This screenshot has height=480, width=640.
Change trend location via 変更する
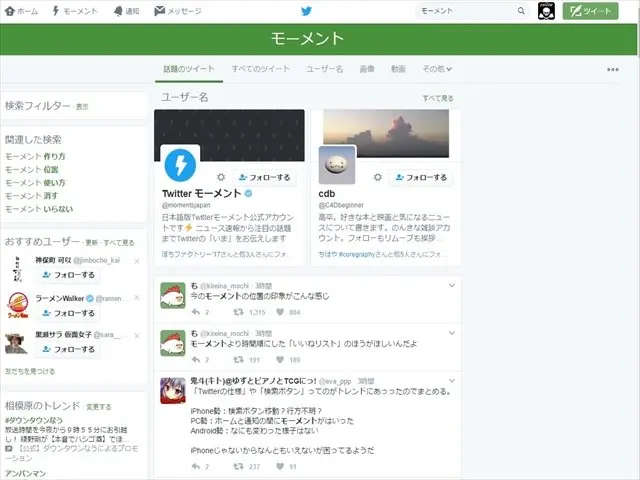[x=98, y=407]
